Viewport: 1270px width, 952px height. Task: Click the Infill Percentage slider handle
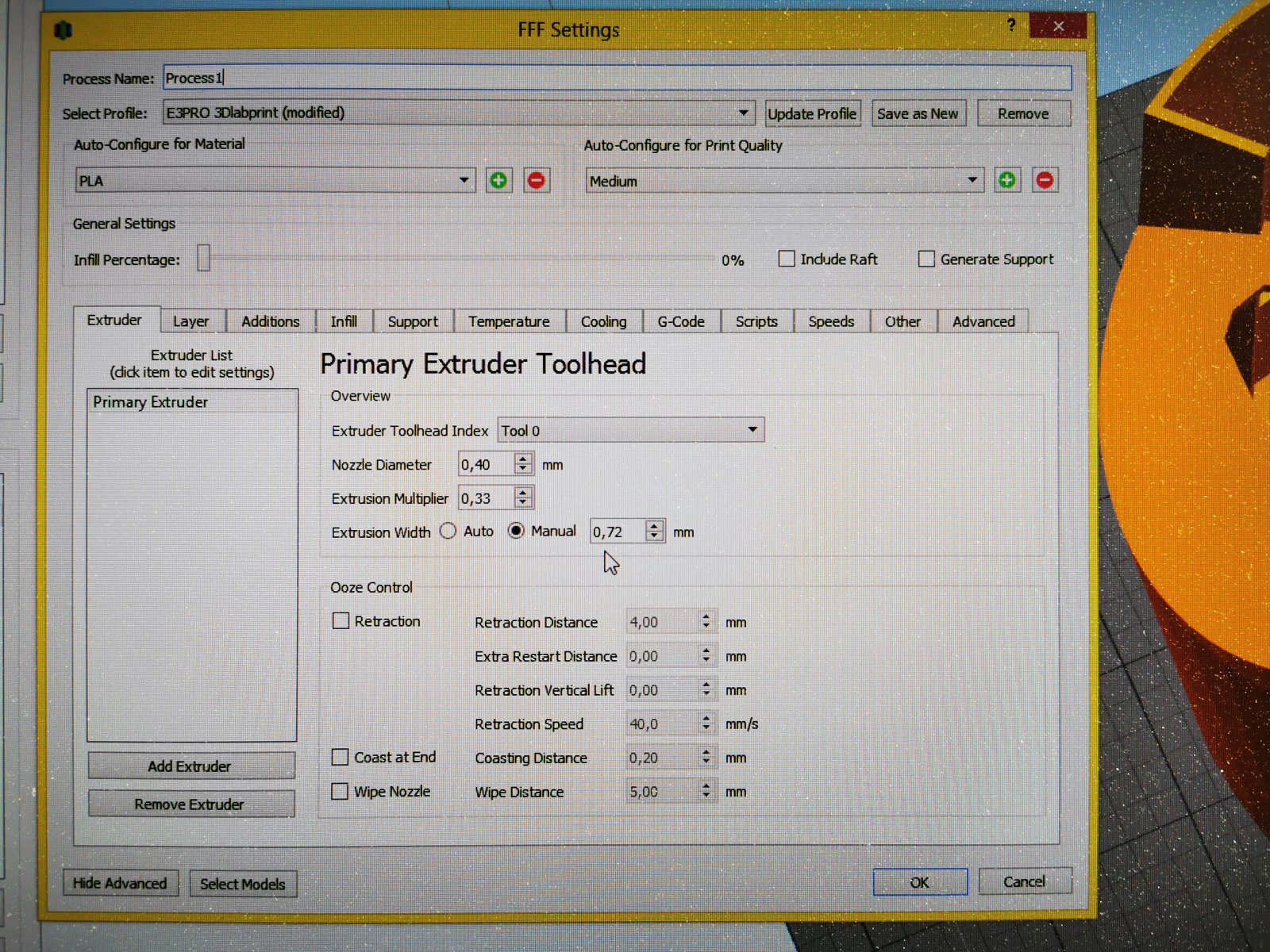point(204,258)
